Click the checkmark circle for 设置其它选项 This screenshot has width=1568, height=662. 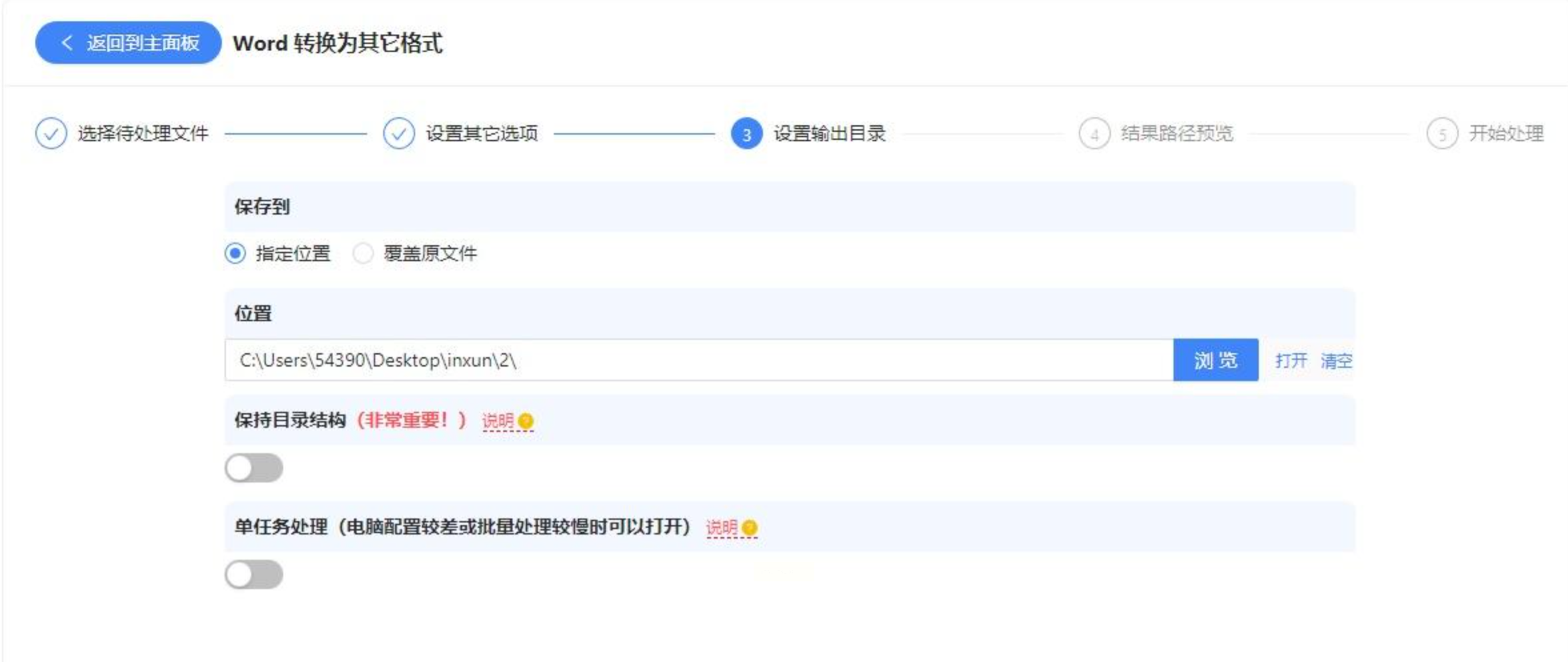point(398,133)
